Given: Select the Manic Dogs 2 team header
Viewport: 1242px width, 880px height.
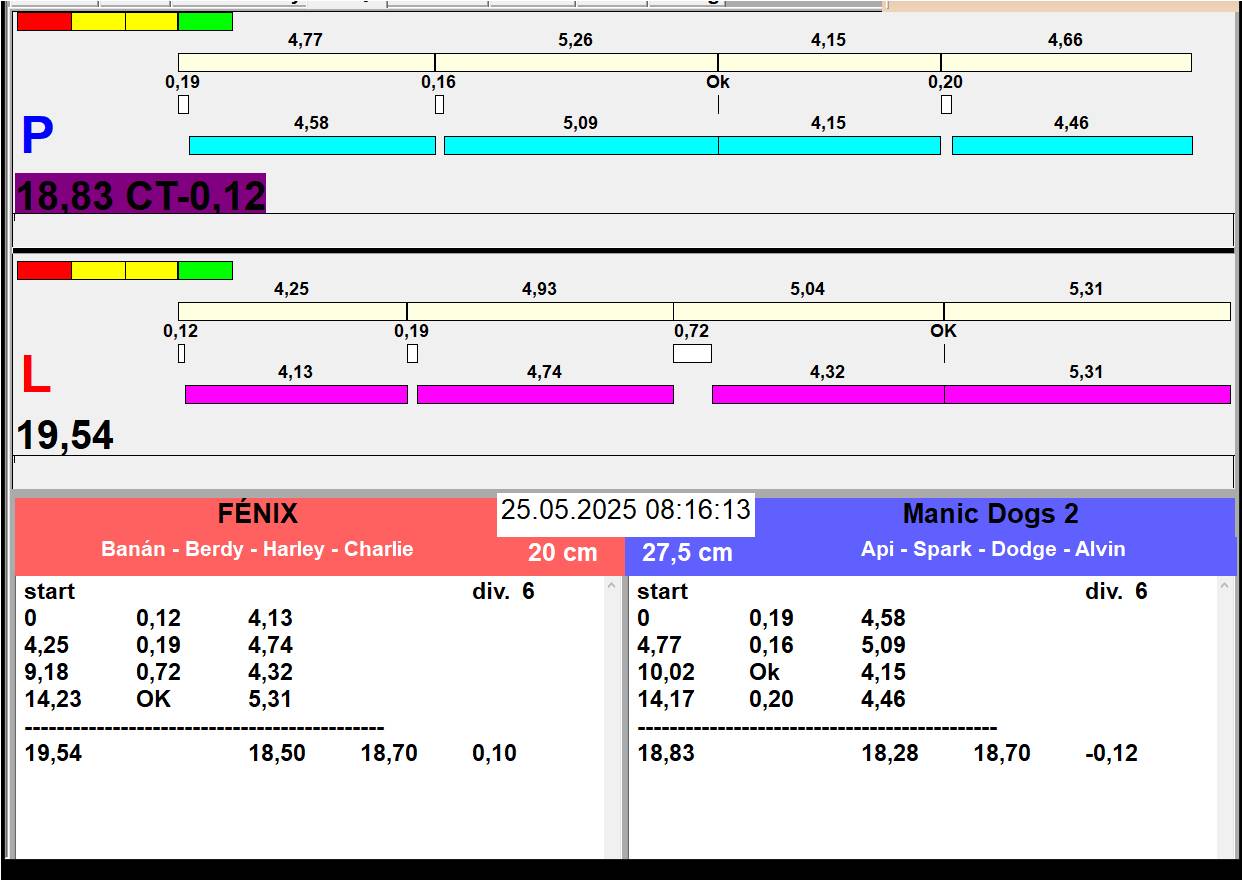Looking at the screenshot, I should 990,514.
